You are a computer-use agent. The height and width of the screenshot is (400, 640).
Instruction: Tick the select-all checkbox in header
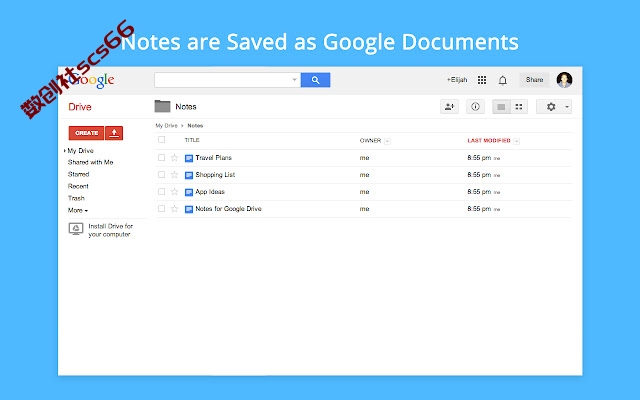coord(162,140)
